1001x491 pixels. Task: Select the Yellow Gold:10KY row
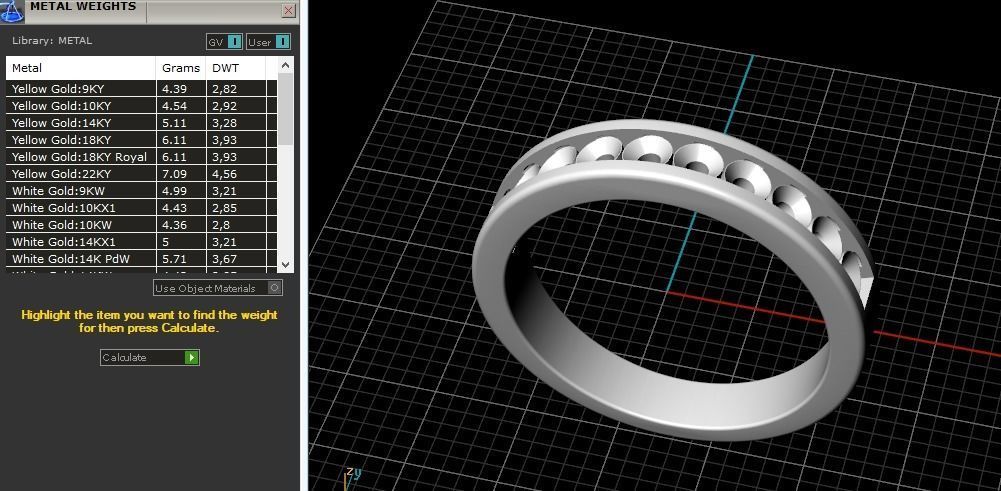[142, 106]
